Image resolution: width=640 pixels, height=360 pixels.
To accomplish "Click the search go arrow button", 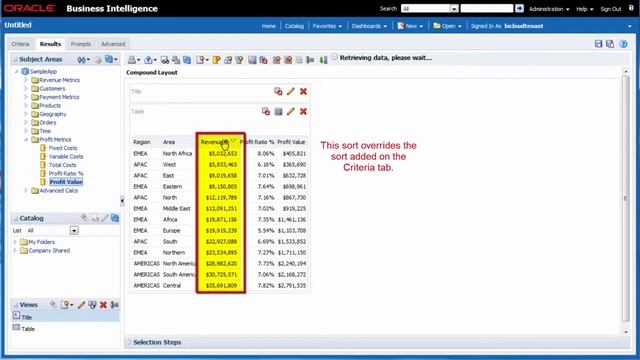I will pyautogui.click(x=519, y=9).
